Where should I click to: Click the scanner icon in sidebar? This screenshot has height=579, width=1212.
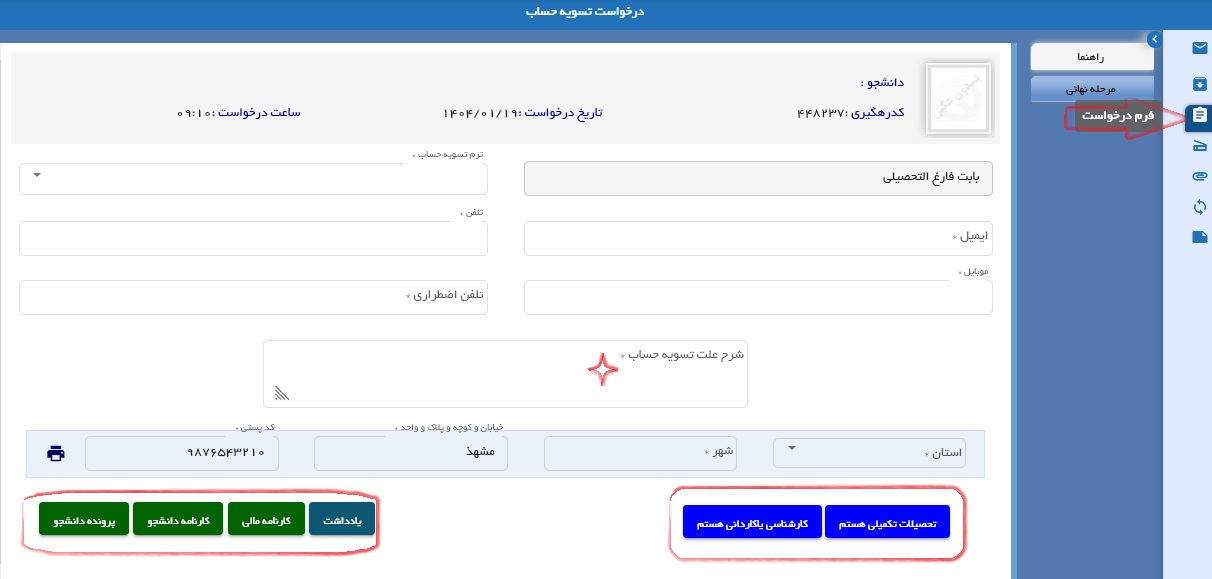(1199, 147)
